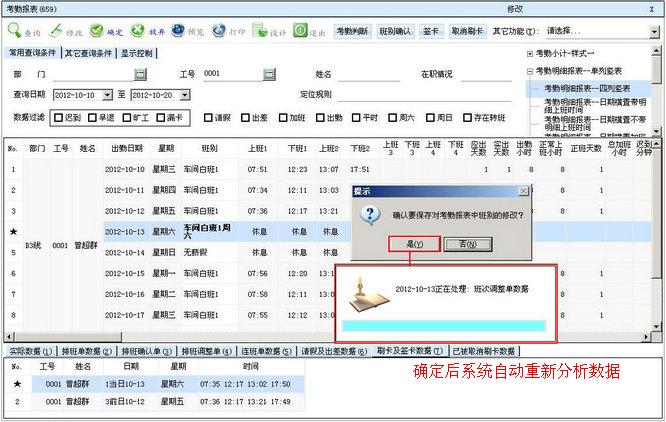The image size is (666, 422).
Task: Click the 班别确认 button
Action: (x=395, y=31)
